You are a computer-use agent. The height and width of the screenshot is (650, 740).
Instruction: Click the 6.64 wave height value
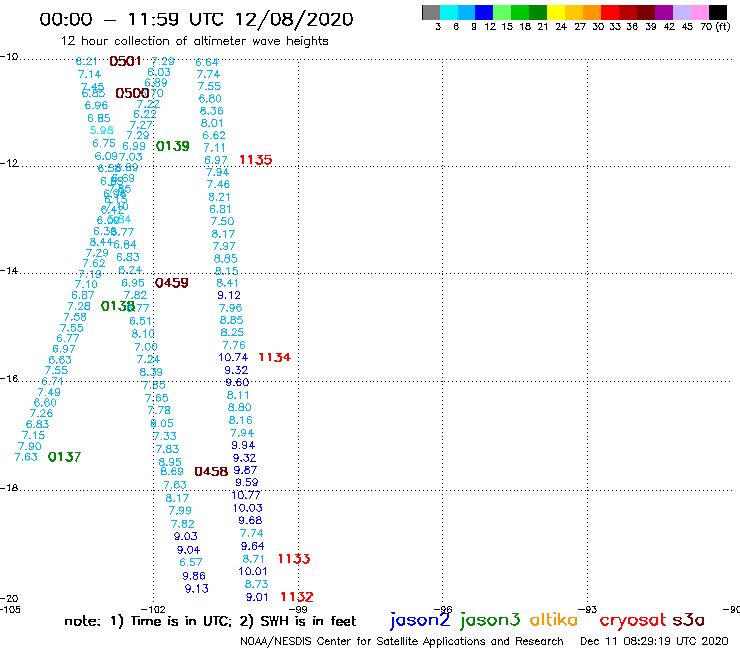click(x=207, y=62)
